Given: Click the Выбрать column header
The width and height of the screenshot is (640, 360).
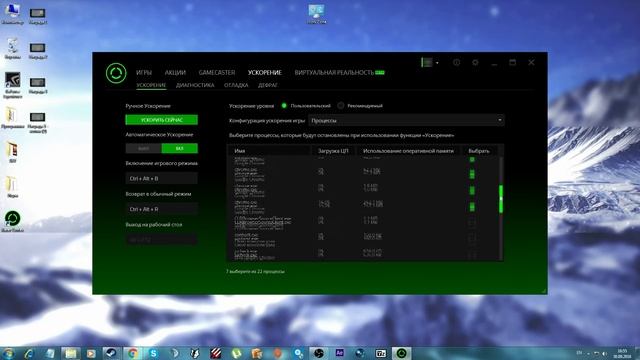Looking at the screenshot, I should [478, 151].
